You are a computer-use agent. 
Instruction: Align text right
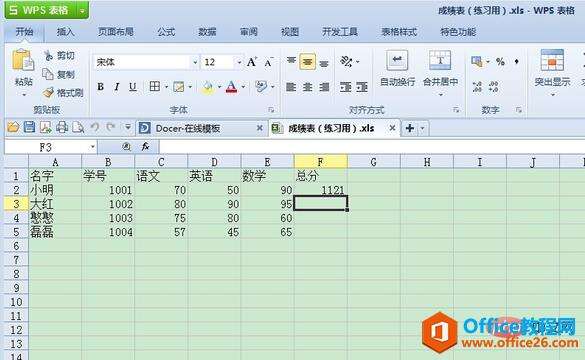coord(324,87)
